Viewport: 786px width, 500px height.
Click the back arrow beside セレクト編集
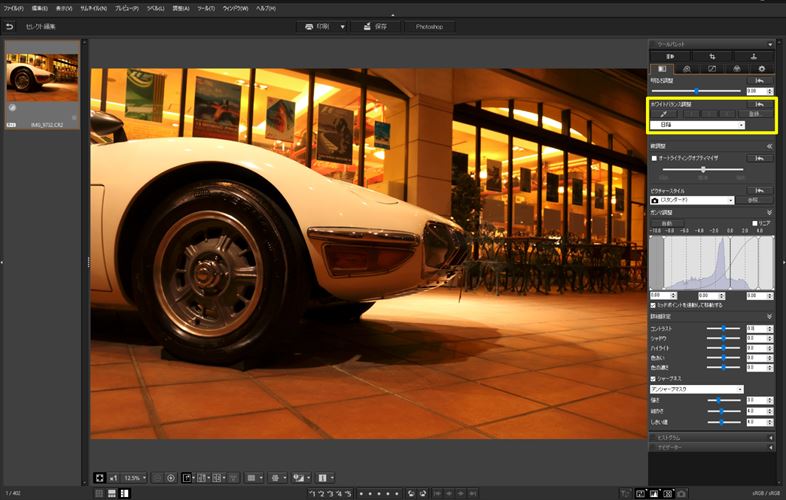[10, 27]
